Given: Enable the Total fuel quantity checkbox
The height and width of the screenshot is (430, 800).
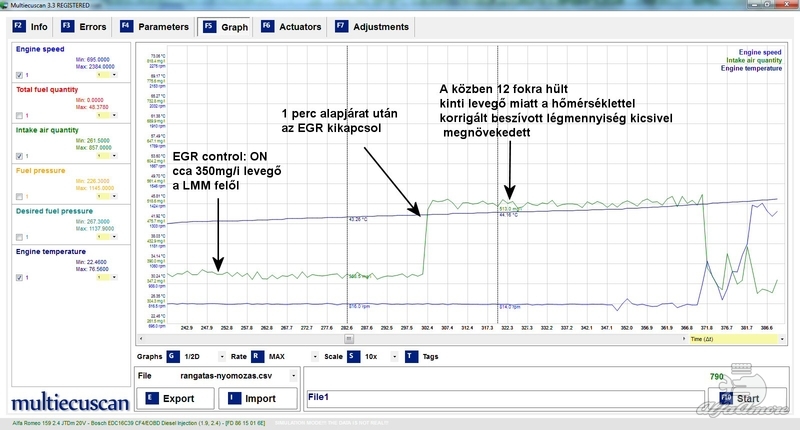Looking at the screenshot, I should click(x=20, y=114).
